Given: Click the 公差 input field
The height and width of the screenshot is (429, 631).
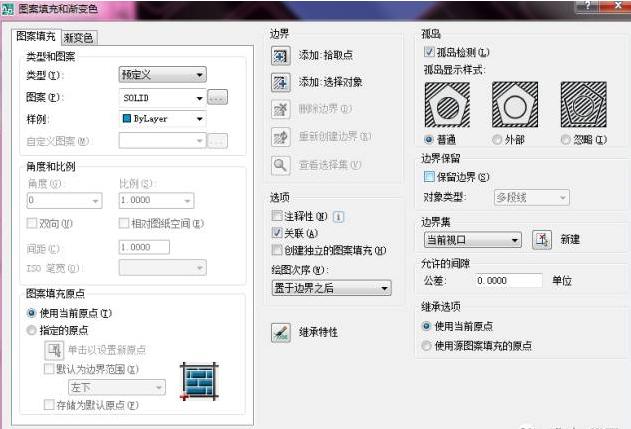Looking at the screenshot, I should point(509,280).
